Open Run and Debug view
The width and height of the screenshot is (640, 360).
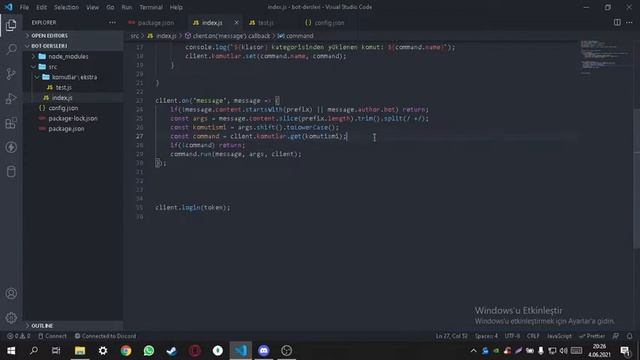11,98
